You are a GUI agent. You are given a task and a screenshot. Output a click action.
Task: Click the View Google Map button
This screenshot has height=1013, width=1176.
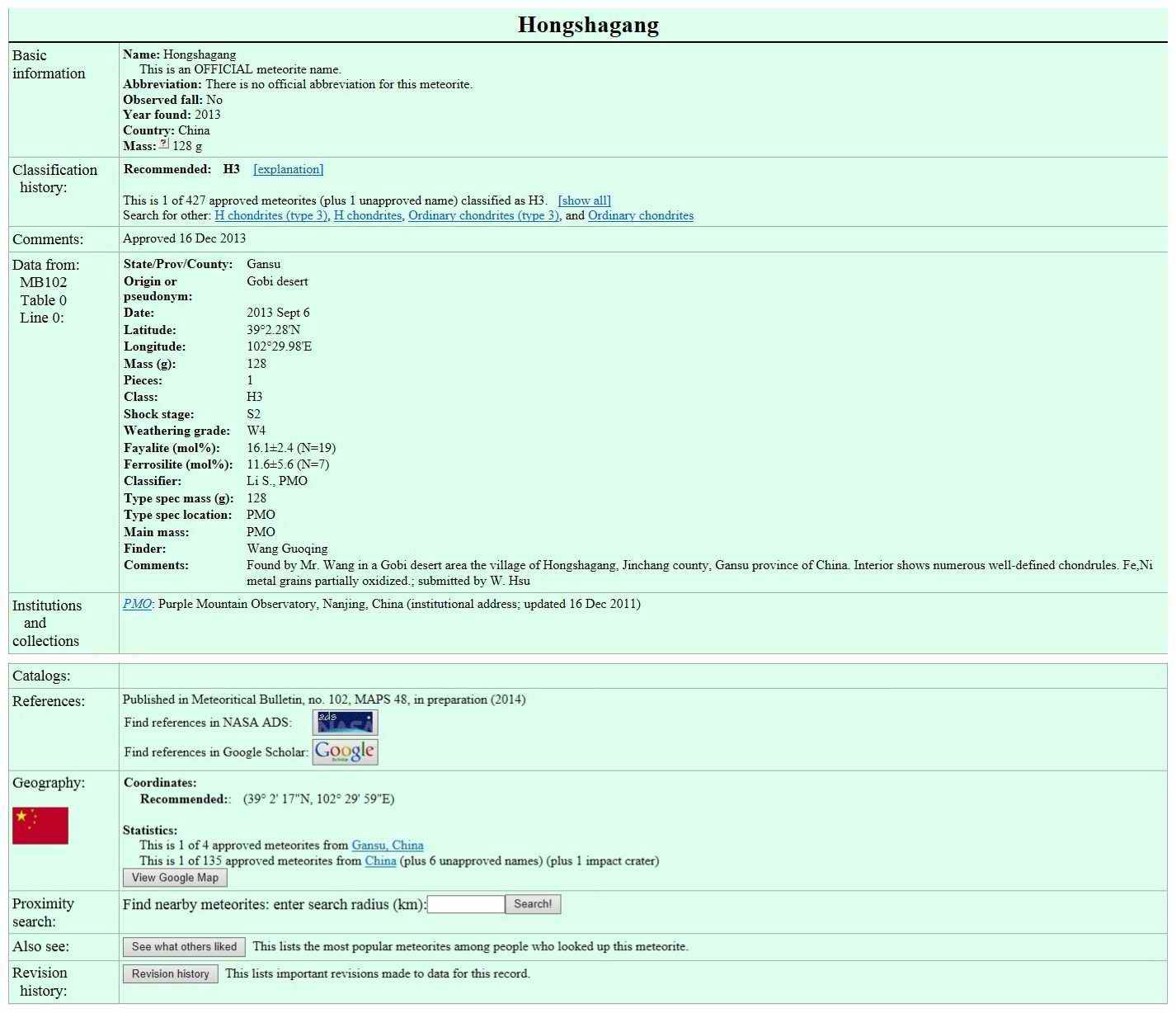coord(175,878)
